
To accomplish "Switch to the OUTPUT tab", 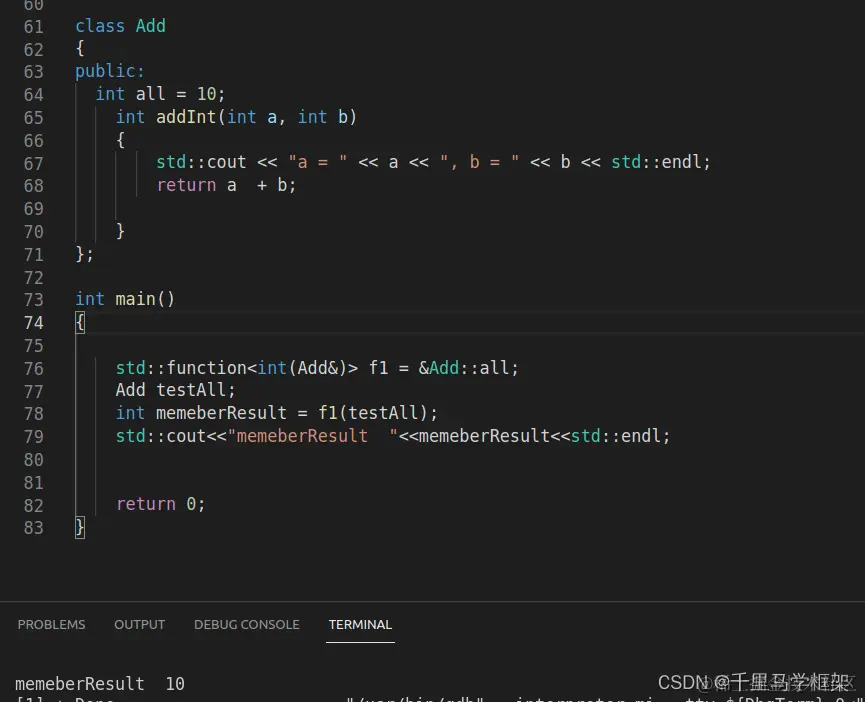I will 140,624.
